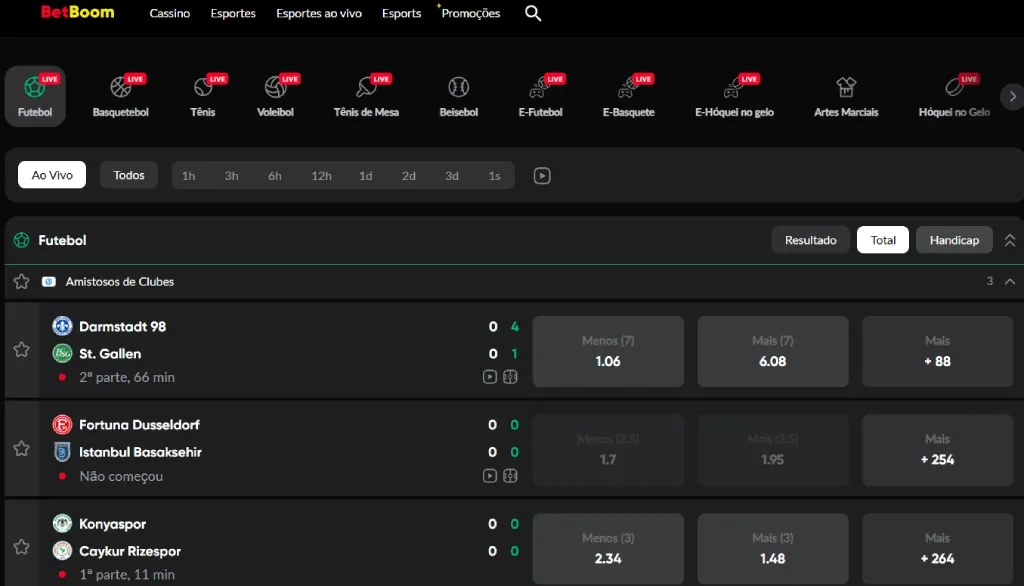This screenshot has width=1024, height=586.
Task: Open the Esportes menu
Action: (233, 13)
